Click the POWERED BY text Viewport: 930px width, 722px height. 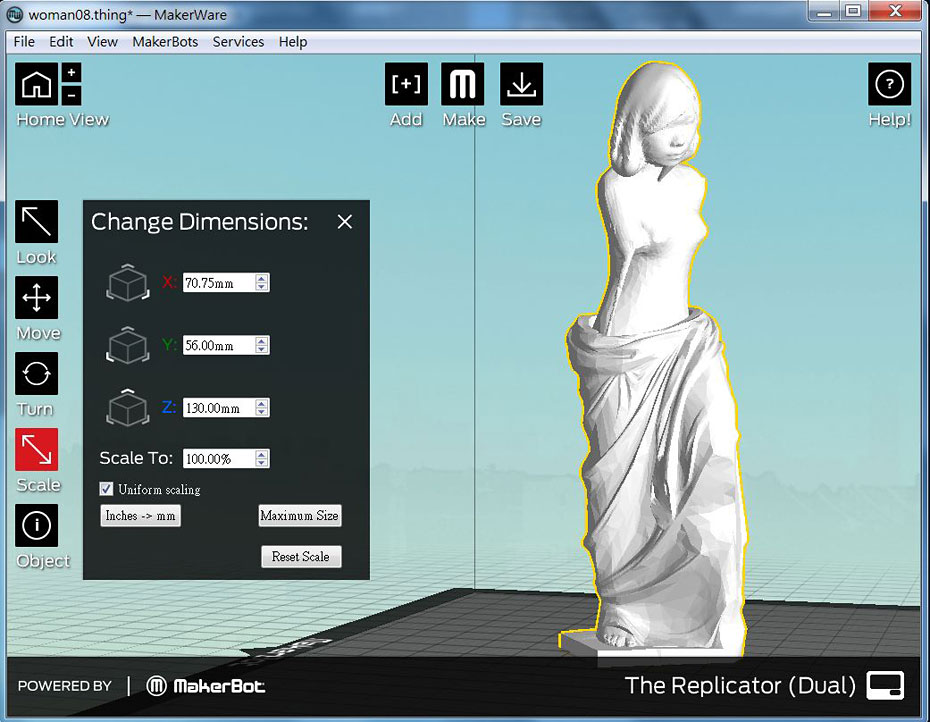tap(65, 686)
